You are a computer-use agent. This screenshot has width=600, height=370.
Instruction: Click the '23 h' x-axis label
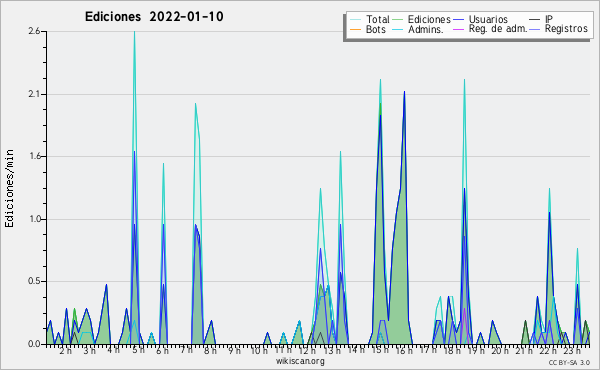pyautogui.click(x=572, y=350)
